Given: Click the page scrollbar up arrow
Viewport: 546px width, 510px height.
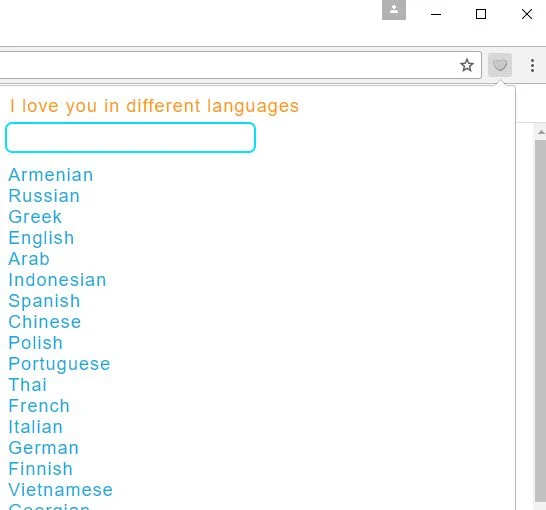Looking at the screenshot, I should click(541, 132).
